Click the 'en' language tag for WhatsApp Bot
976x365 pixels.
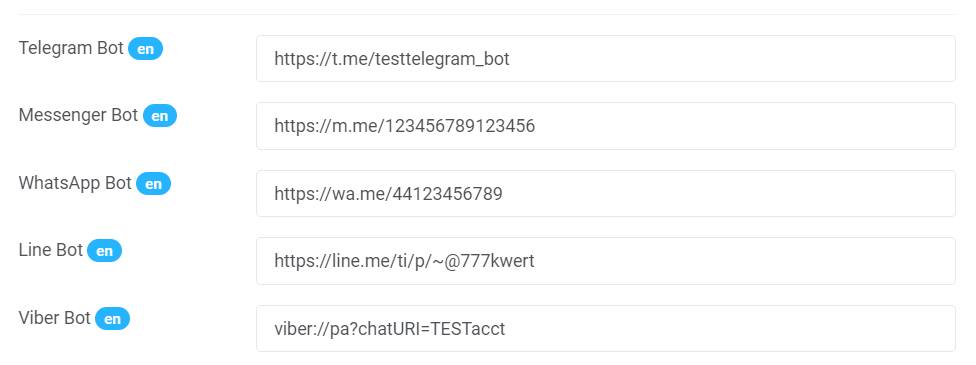click(x=153, y=184)
